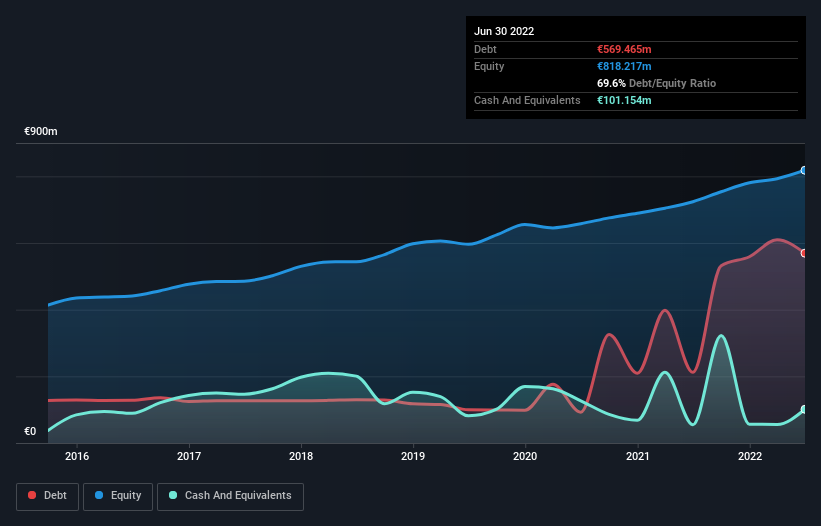
Task: Click the 2020 x-axis label
Action: (525, 456)
